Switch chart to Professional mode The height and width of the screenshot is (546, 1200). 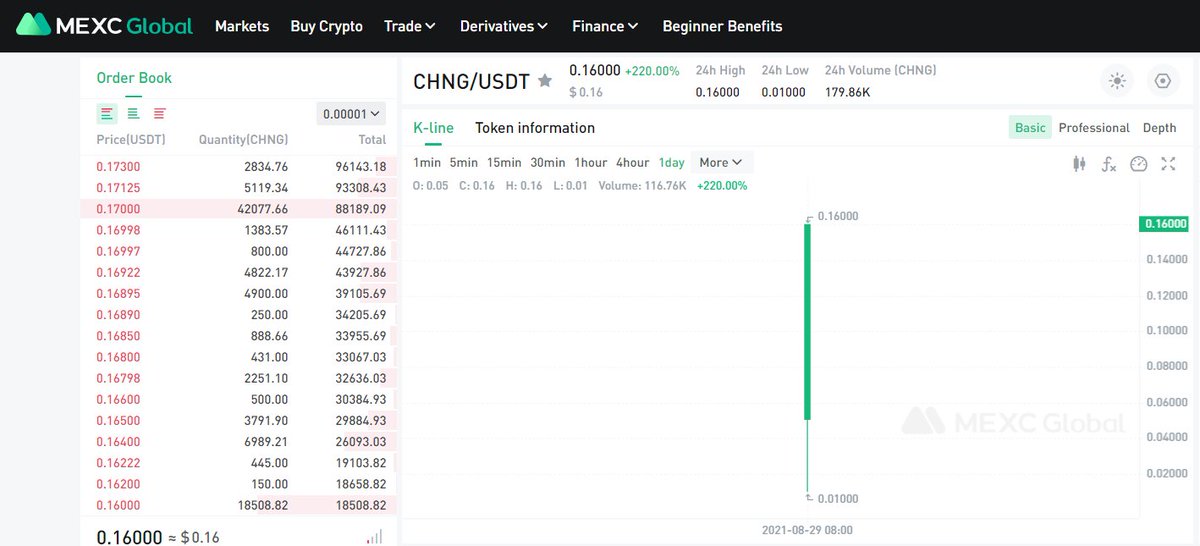(1094, 127)
